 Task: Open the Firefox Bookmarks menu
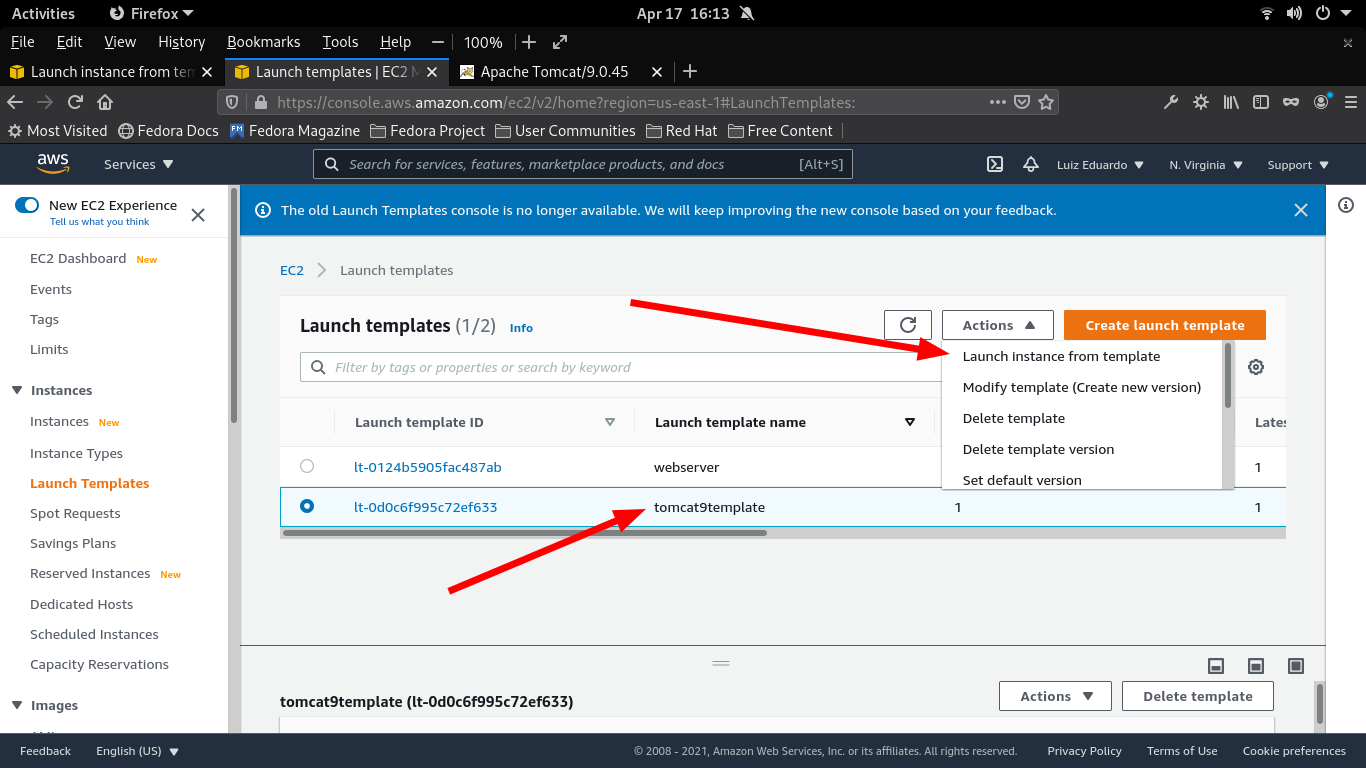click(x=263, y=42)
